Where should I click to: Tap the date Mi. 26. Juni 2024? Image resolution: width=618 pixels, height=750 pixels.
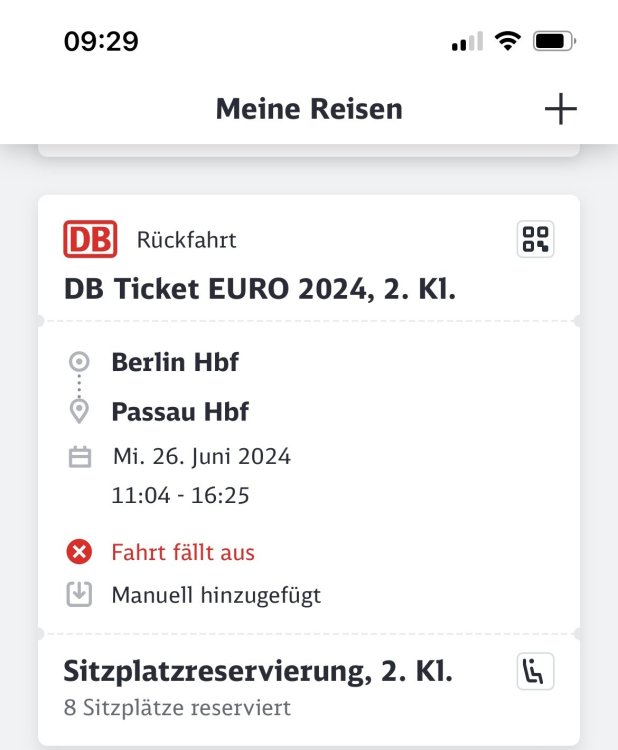tap(201, 457)
